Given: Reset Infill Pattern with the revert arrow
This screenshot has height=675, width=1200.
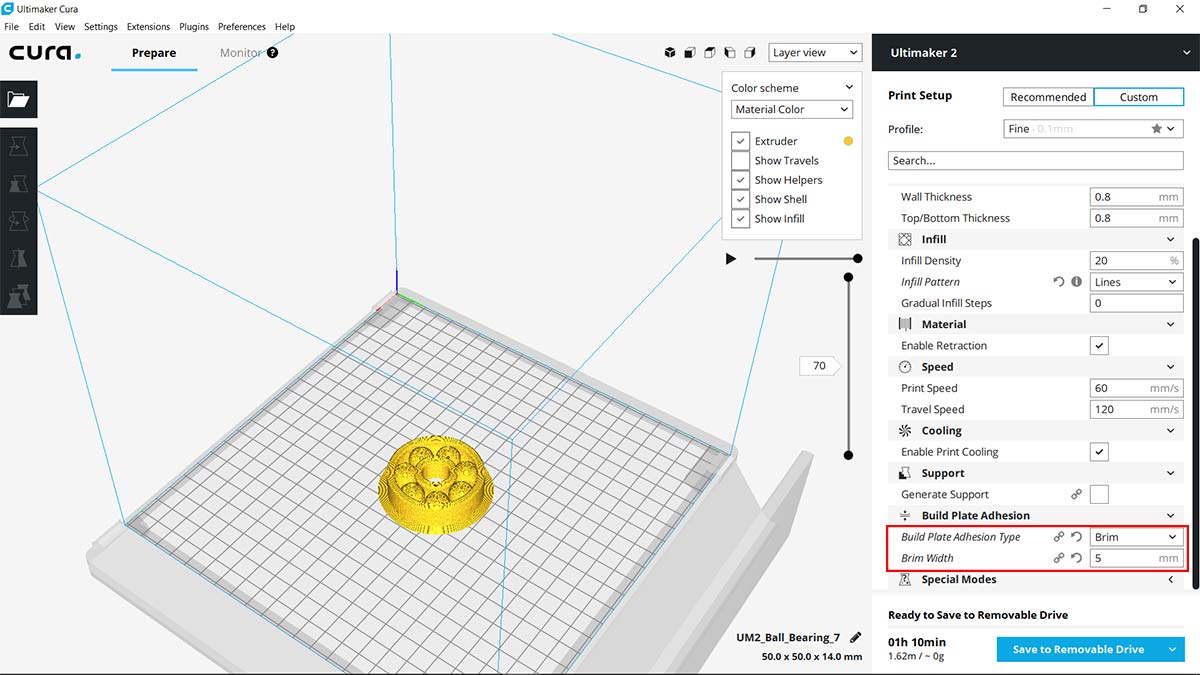Looking at the screenshot, I should click(x=1059, y=282).
